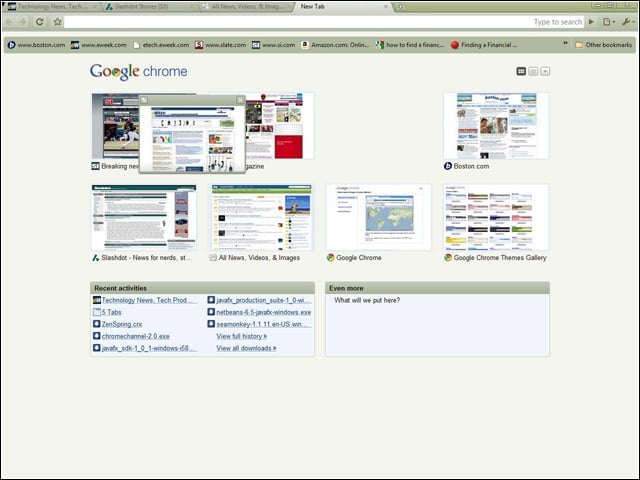Screen dimensions: 640x480
Task: Show hidden bookmarks via the chevron overflow
Action: coord(565,43)
